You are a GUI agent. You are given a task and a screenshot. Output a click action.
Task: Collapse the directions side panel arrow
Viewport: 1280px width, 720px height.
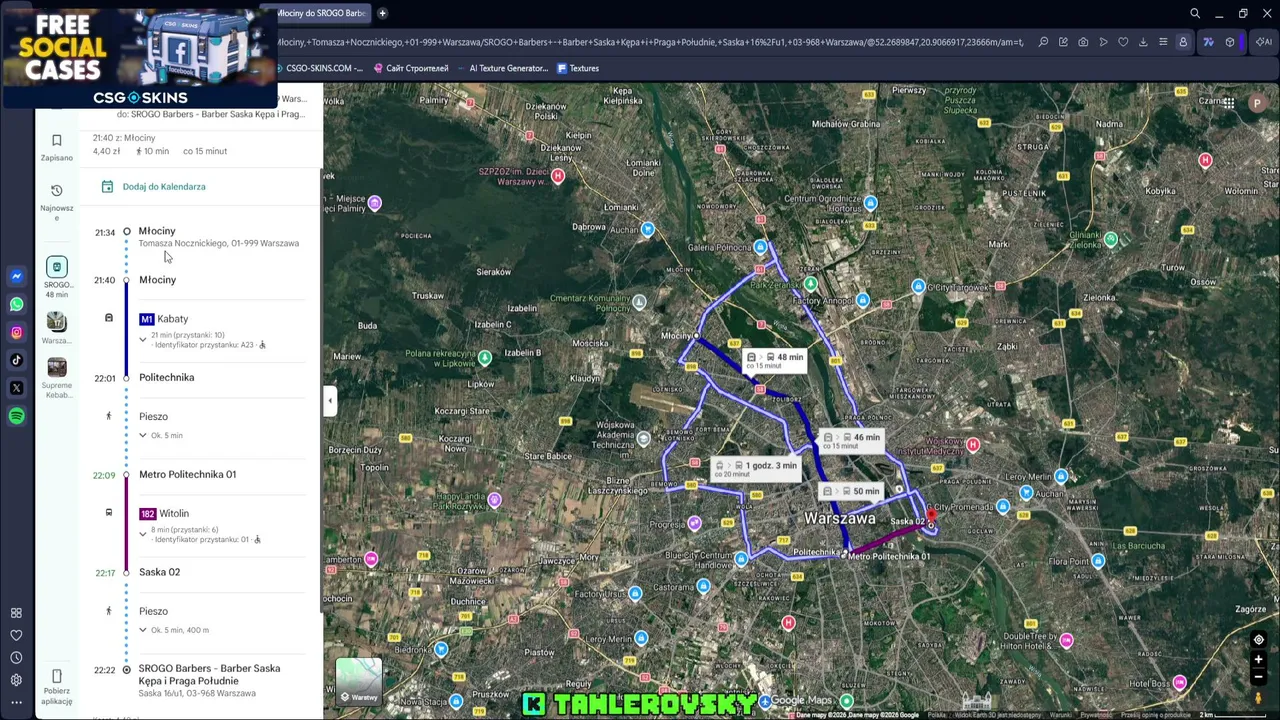[330, 401]
